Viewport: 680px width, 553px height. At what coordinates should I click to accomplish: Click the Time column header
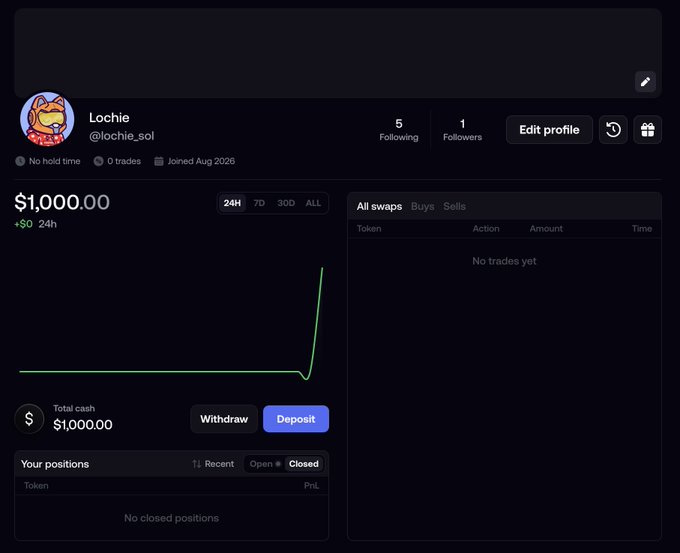click(642, 229)
